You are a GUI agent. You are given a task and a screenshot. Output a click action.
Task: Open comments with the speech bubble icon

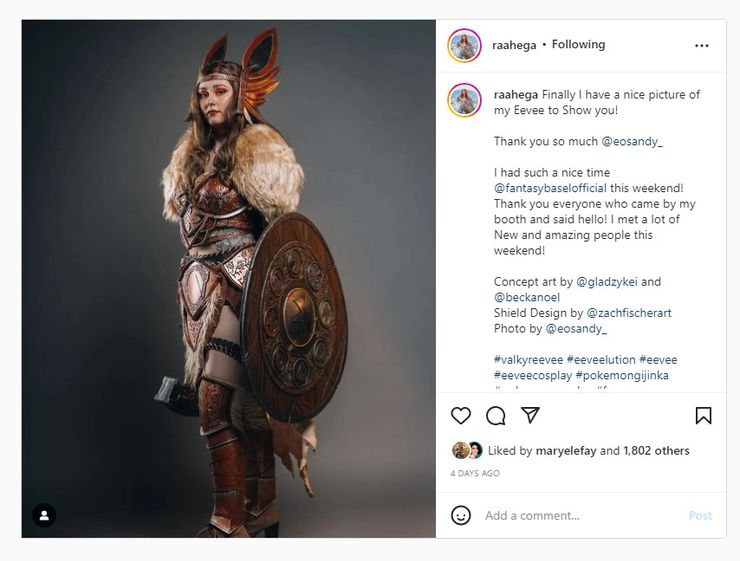495,416
